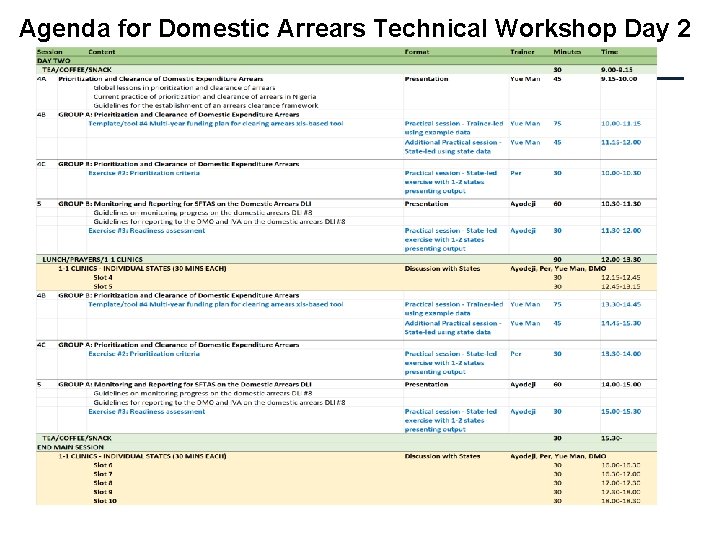Click 'Global lessons in prioritization and clearance of arrears'
The width and height of the screenshot is (720, 540).
(x=184, y=88)
